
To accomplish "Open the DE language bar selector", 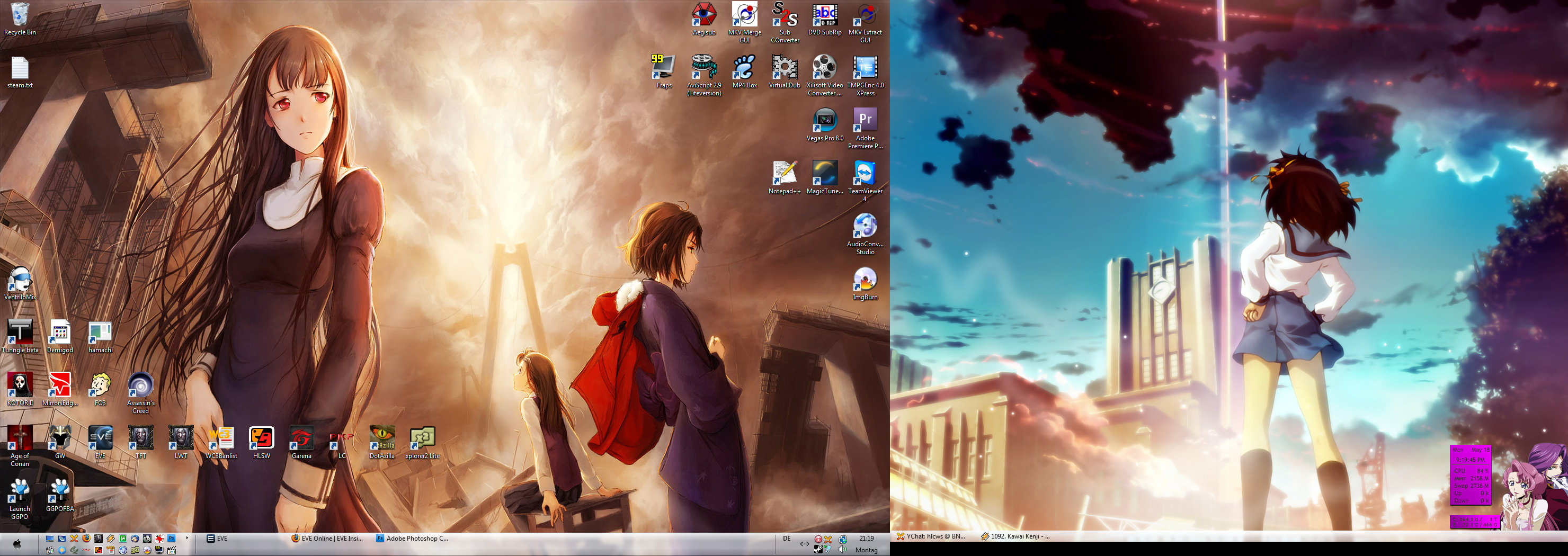I will 787,539.
